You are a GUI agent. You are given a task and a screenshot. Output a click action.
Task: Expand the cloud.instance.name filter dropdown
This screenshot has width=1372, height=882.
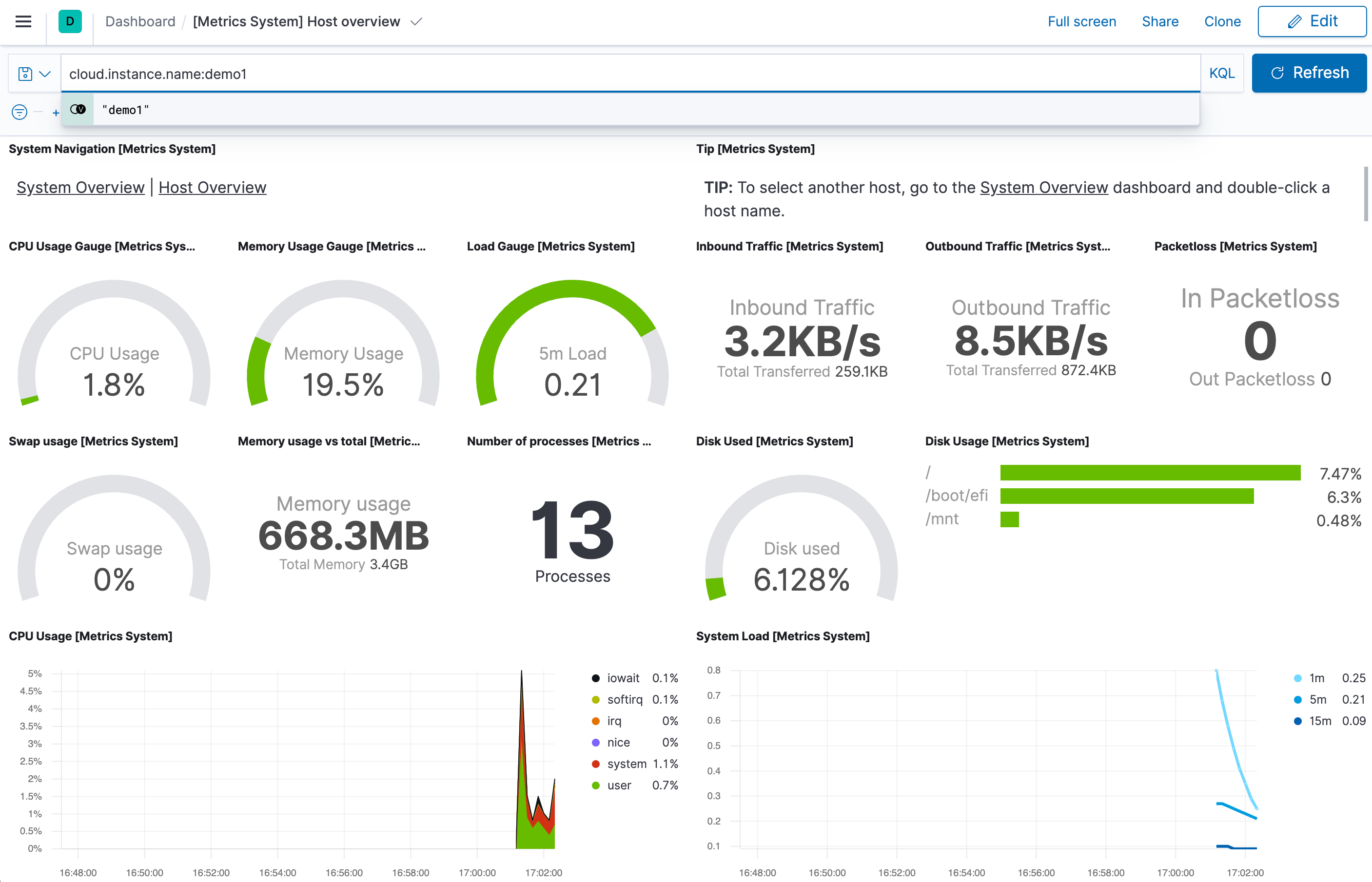45,72
